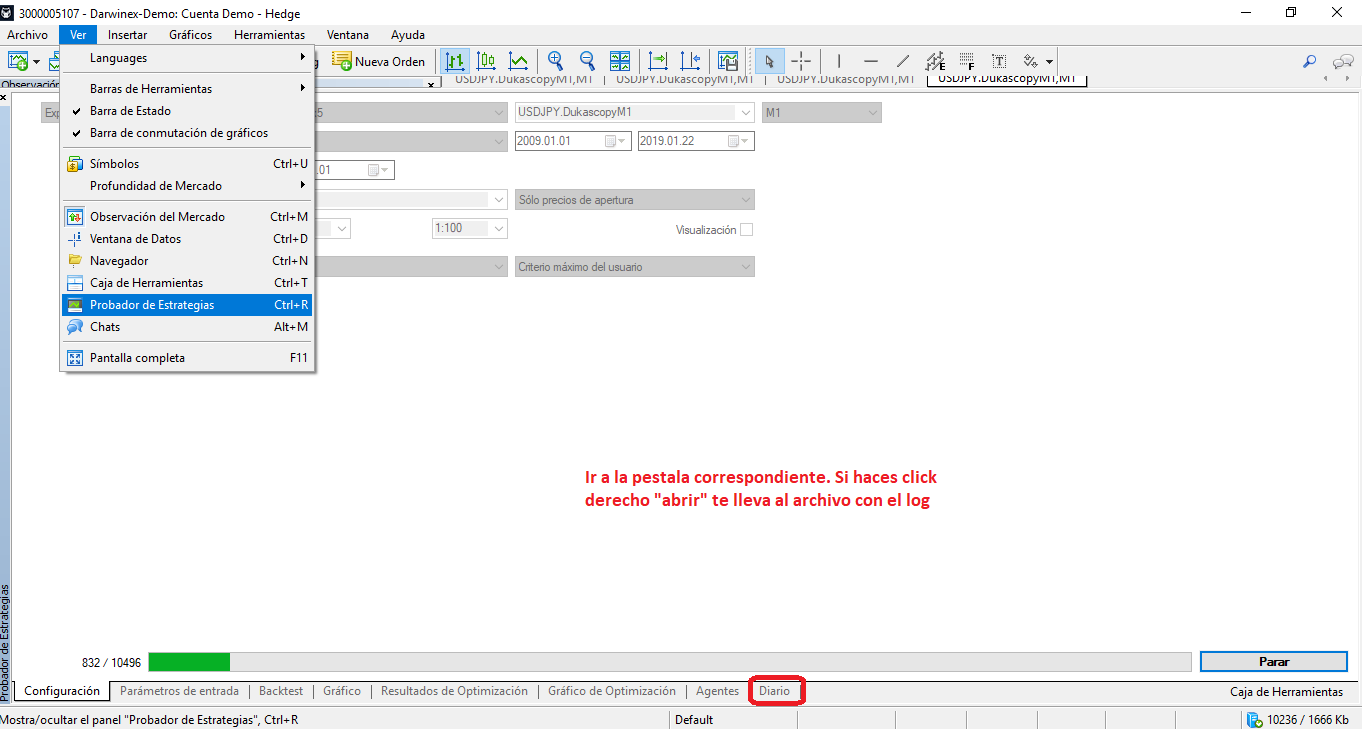Screen dimensions: 1364x729
Task: Open the M1 timeframe dropdown
Action: pyautogui.click(x=822, y=113)
